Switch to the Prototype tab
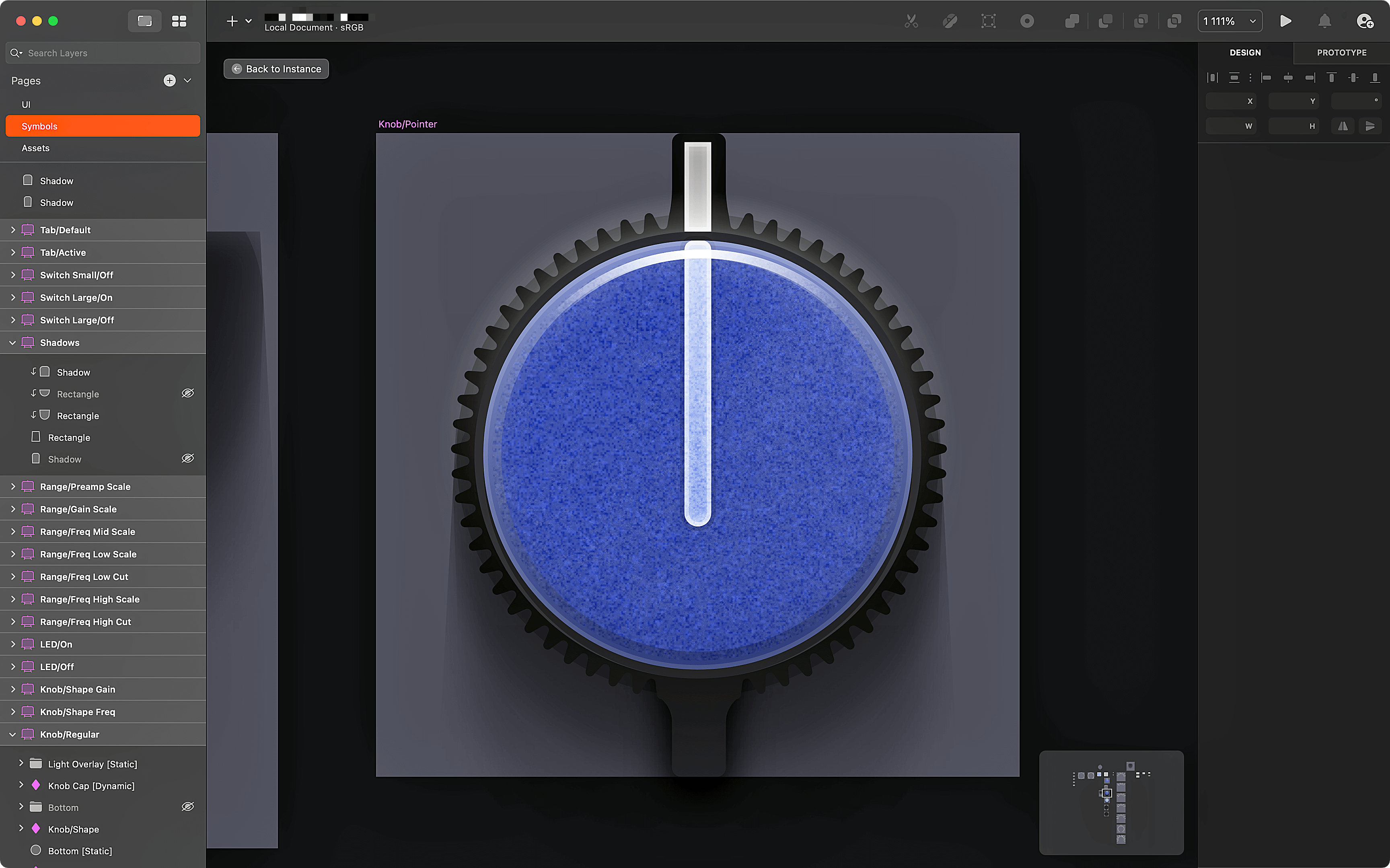The width and height of the screenshot is (1390, 868). click(1341, 52)
